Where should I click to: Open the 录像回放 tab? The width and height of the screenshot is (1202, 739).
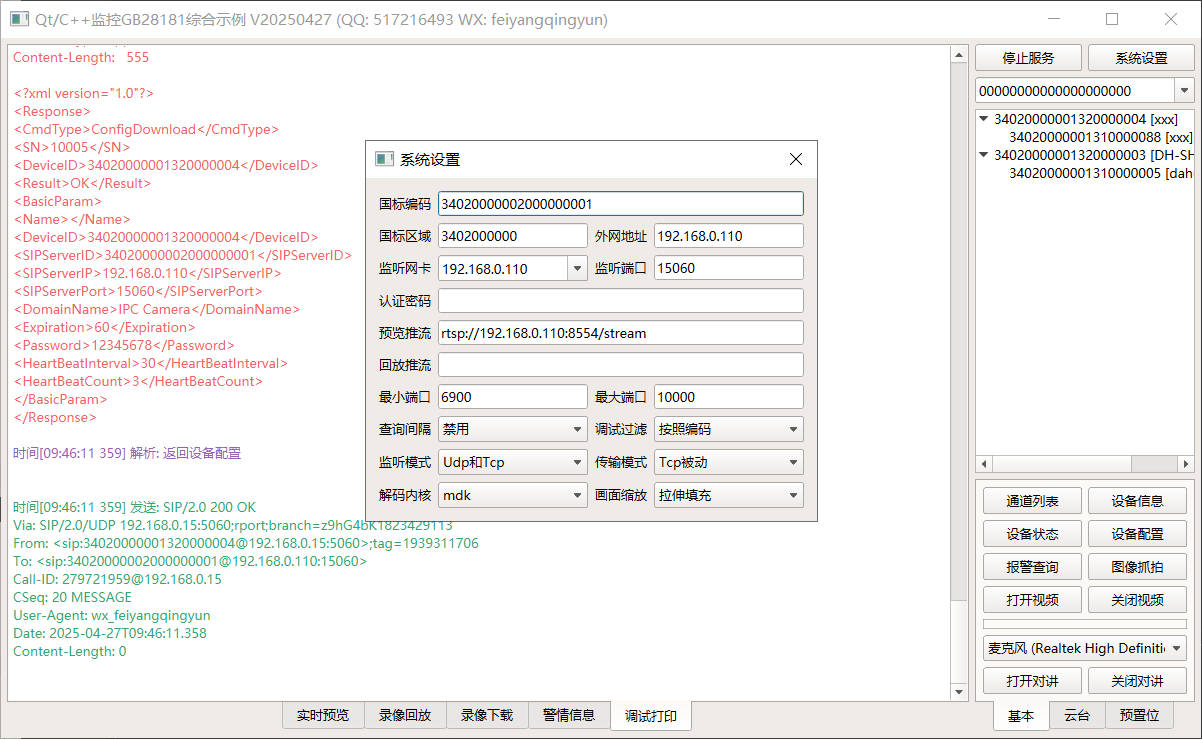[405, 715]
